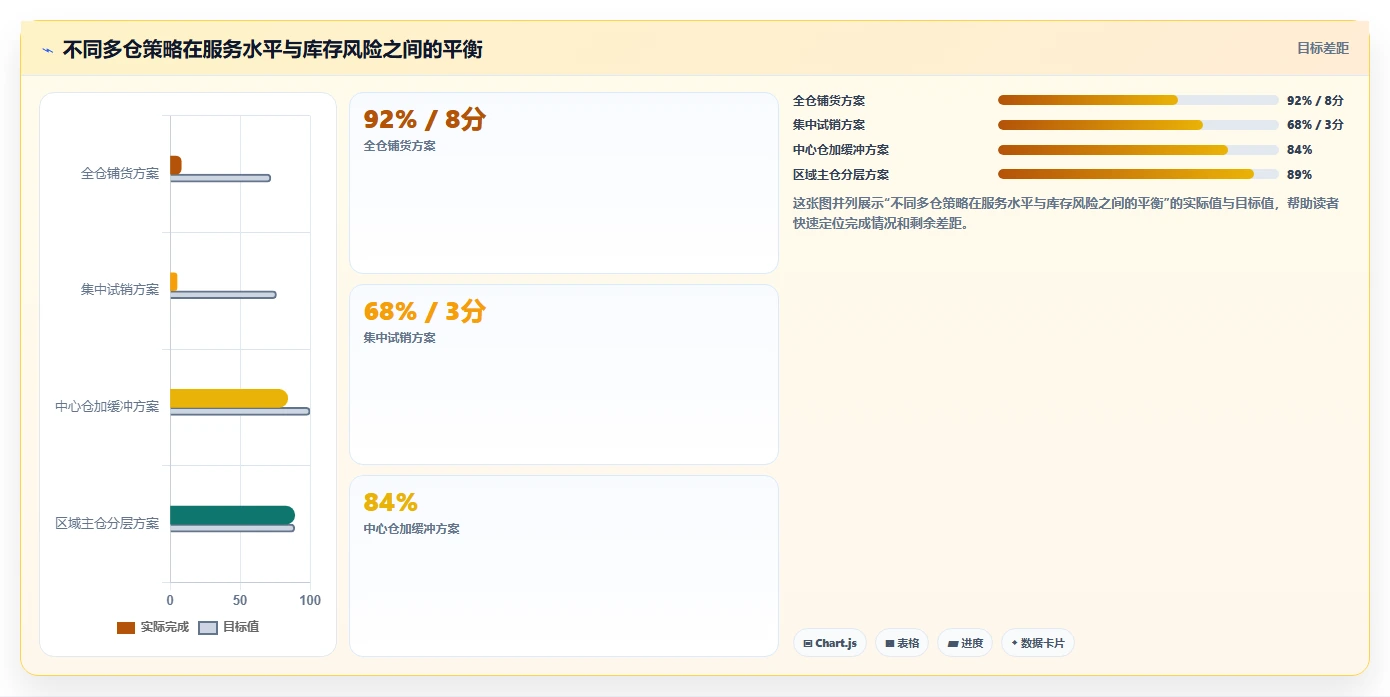Viewport: 1390px width, 697px height.
Task: Click the lightning icon beside the title
Action: pos(47,50)
